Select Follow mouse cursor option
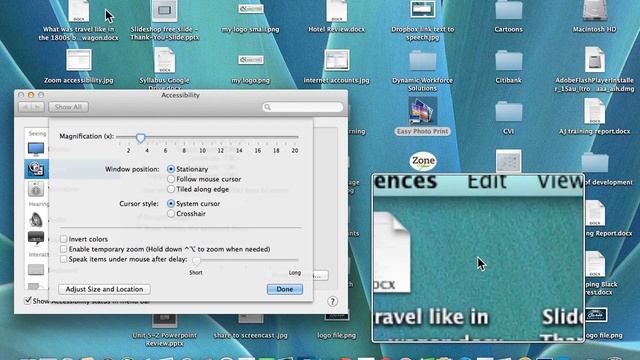 click(x=171, y=179)
